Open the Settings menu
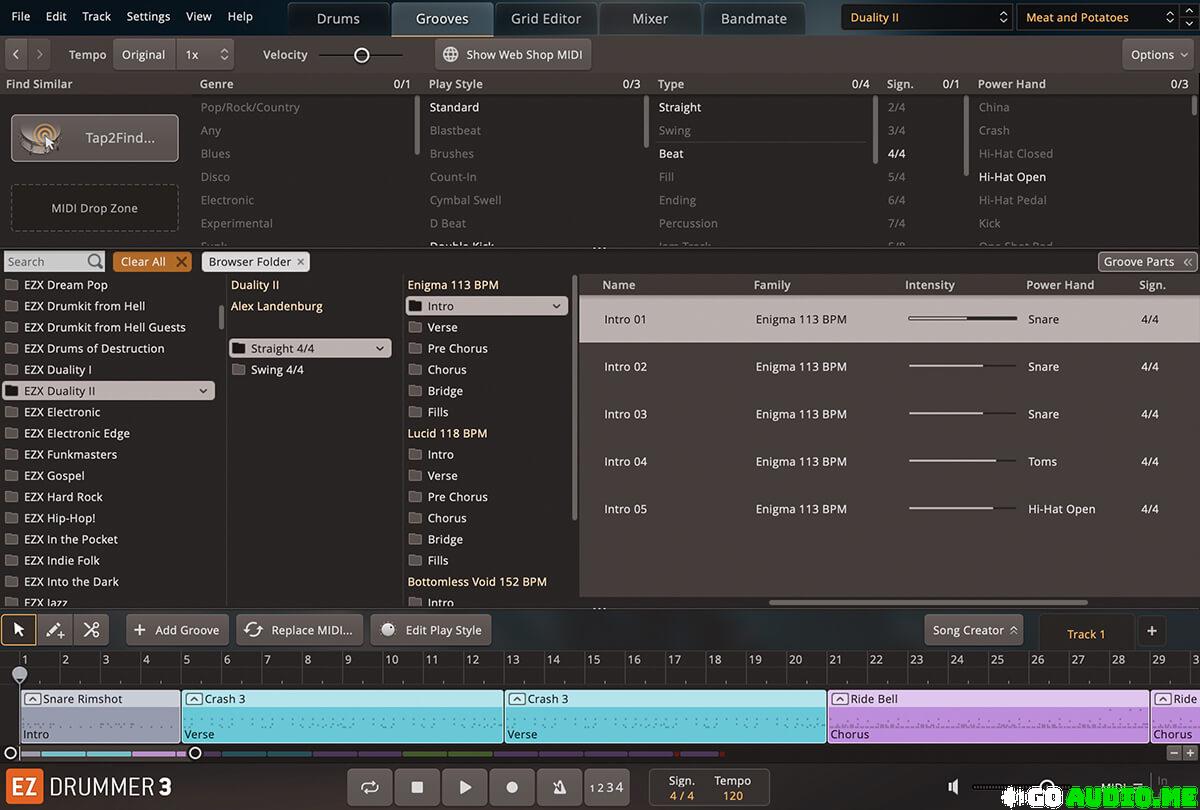Viewport: 1200px width, 810px height. [x=148, y=16]
